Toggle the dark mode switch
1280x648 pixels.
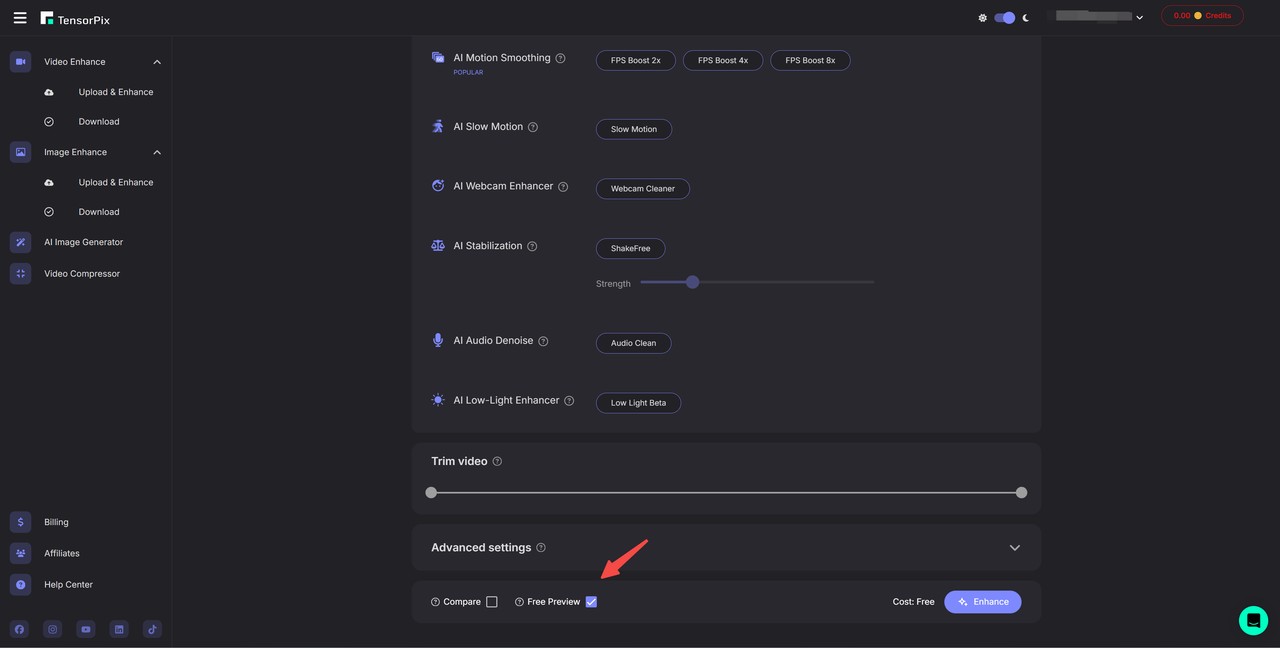coord(1004,18)
